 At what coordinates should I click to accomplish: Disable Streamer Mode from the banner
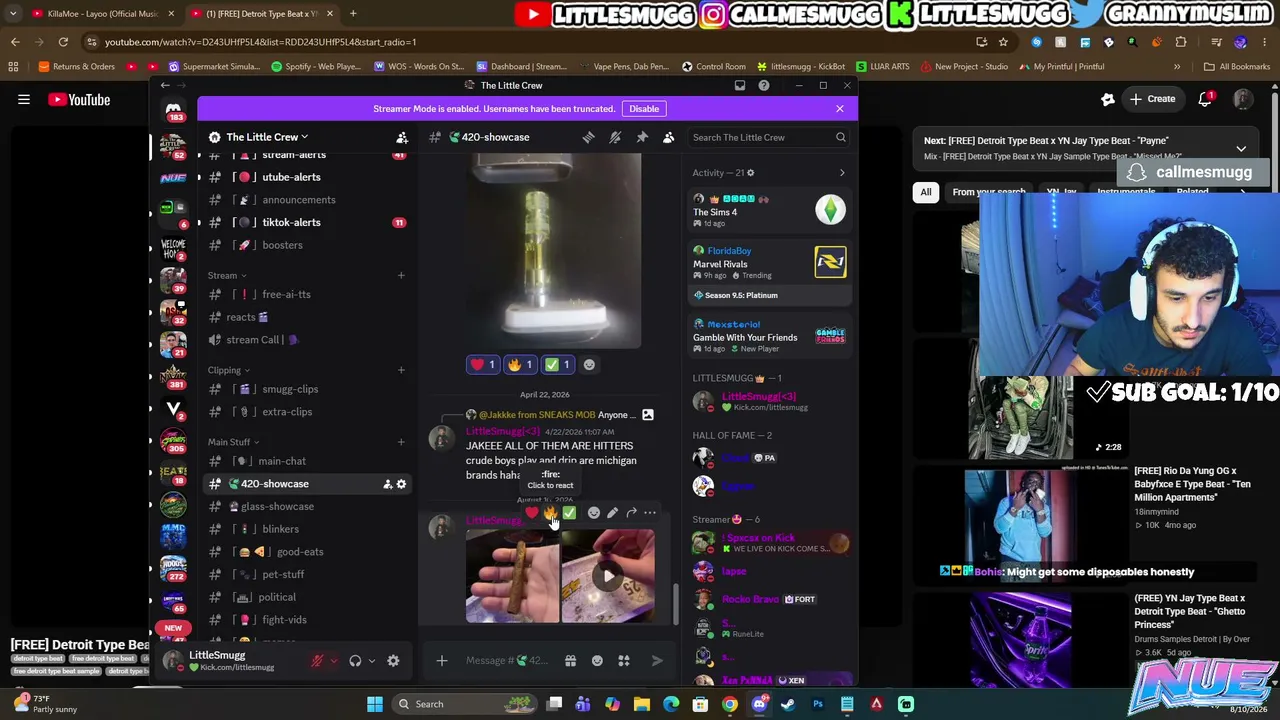(644, 108)
